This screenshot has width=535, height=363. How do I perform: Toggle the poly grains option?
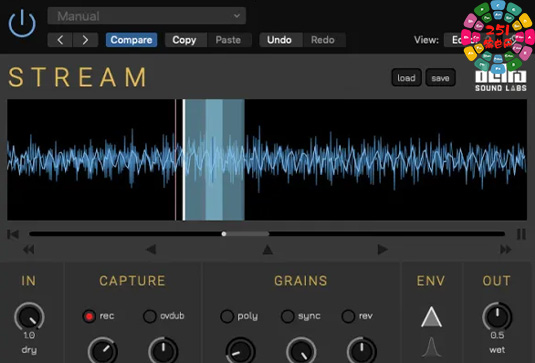[227, 316]
